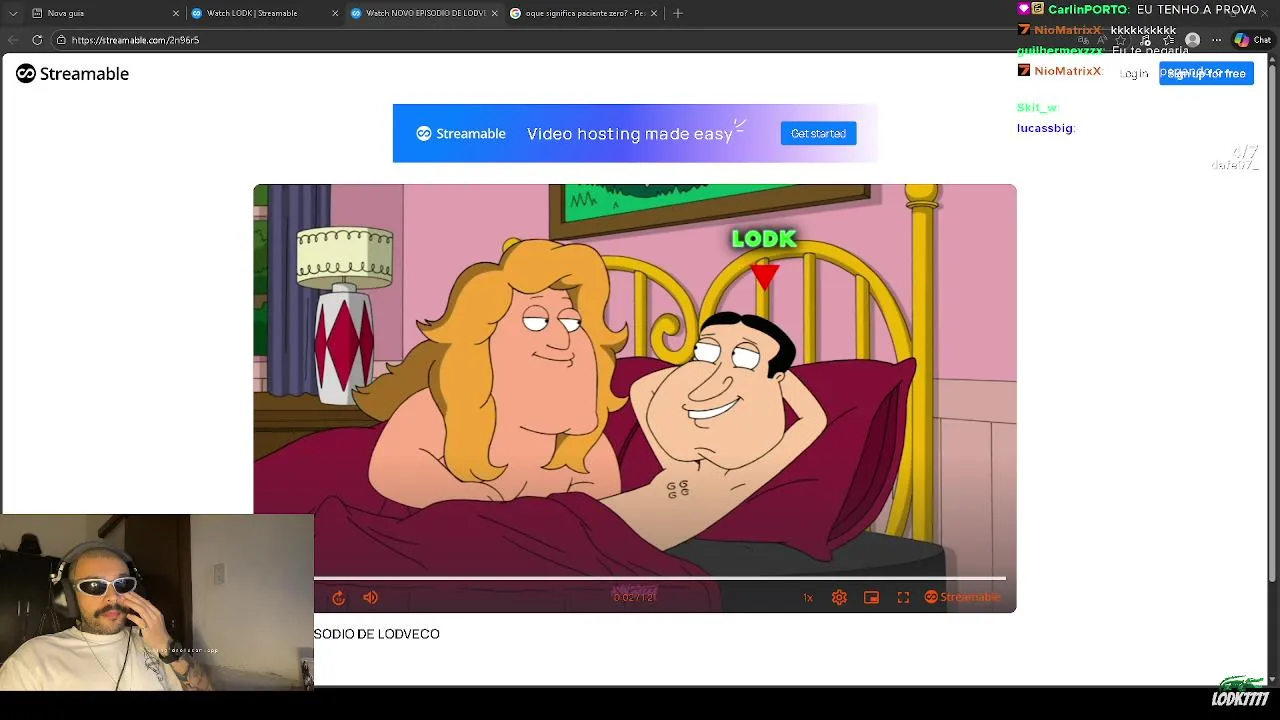Click Get started button in banner
This screenshot has height=720, width=1280.
[818, 133]
